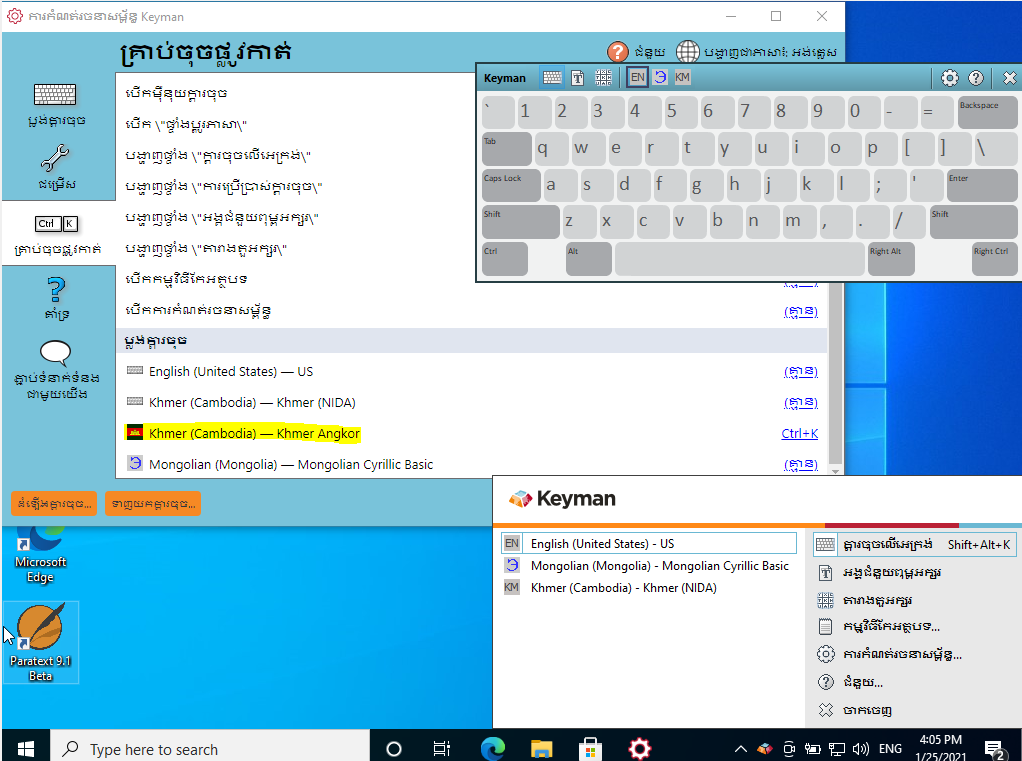Open the Support question mark sidebar tab
Viewport: 1022px width, 761px height.
56,298
